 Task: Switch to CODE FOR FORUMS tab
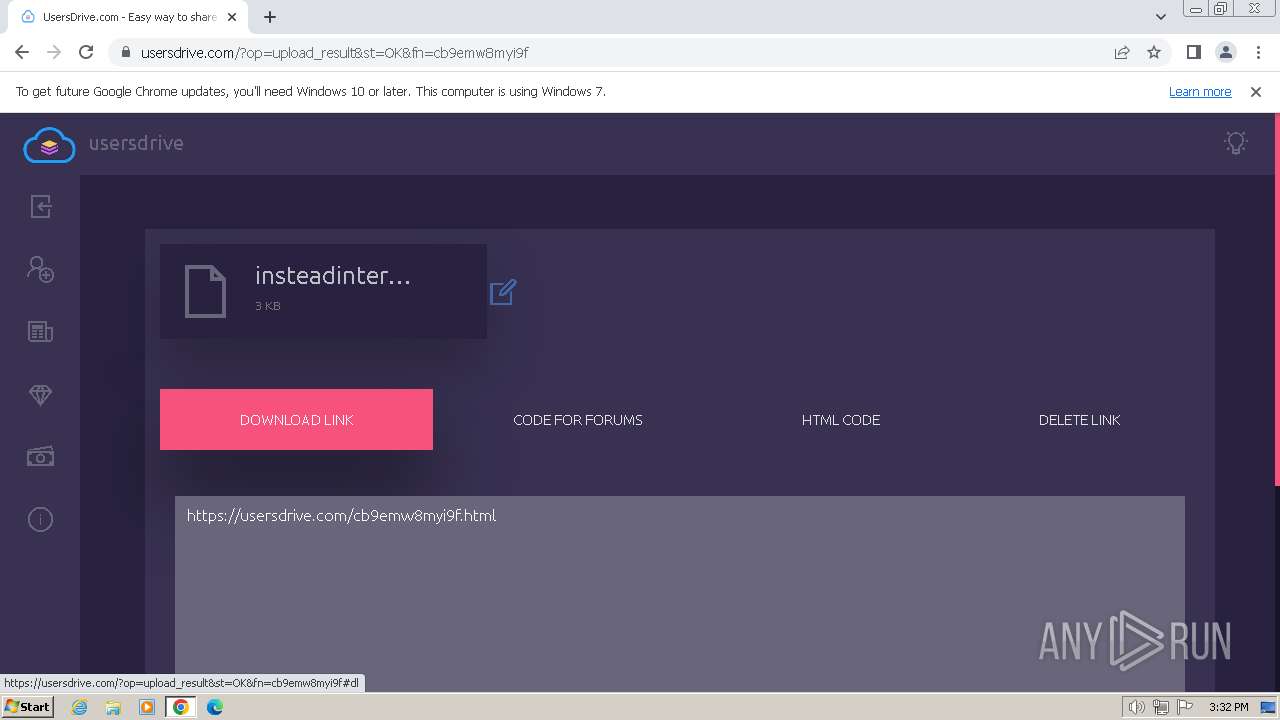click(578, 420)
